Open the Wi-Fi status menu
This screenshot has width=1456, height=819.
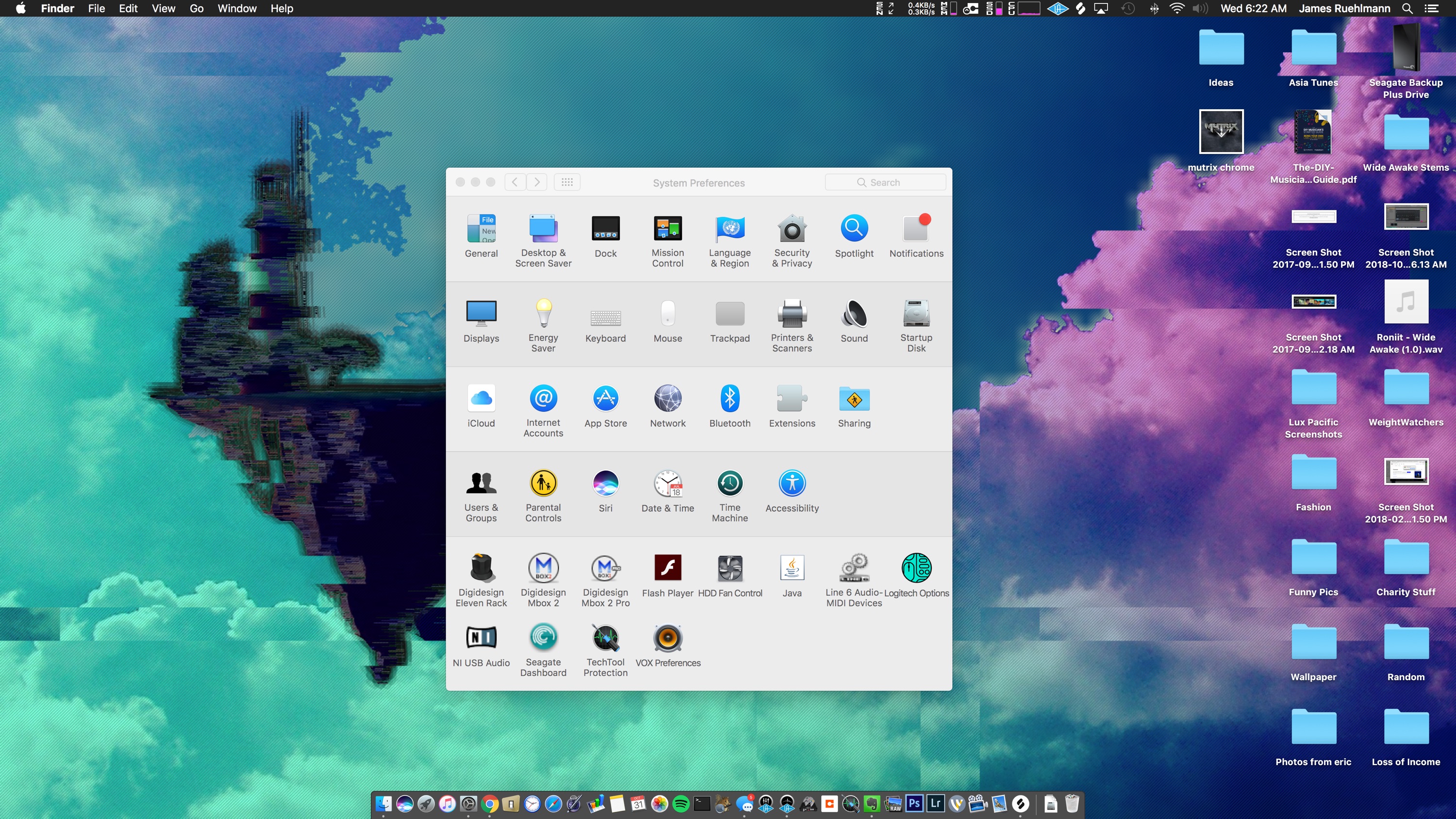(1177, 8)
